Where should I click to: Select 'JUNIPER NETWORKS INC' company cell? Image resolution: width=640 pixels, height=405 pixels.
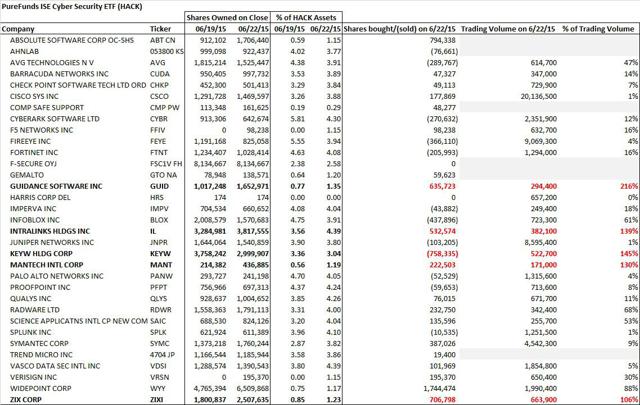[x=52, y=243]
